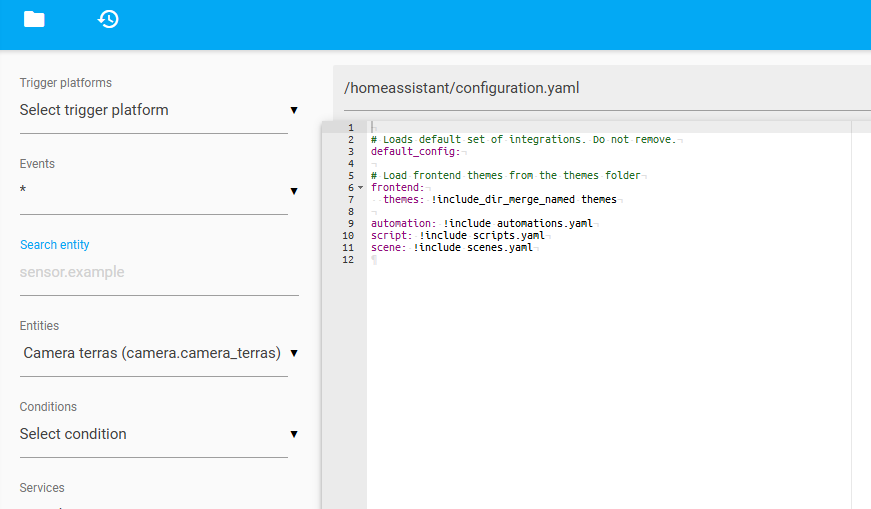The width and height of the screenshot is (871, 509).
Task: Click line number 1 in the gutter
Action: tap(351, 128)
